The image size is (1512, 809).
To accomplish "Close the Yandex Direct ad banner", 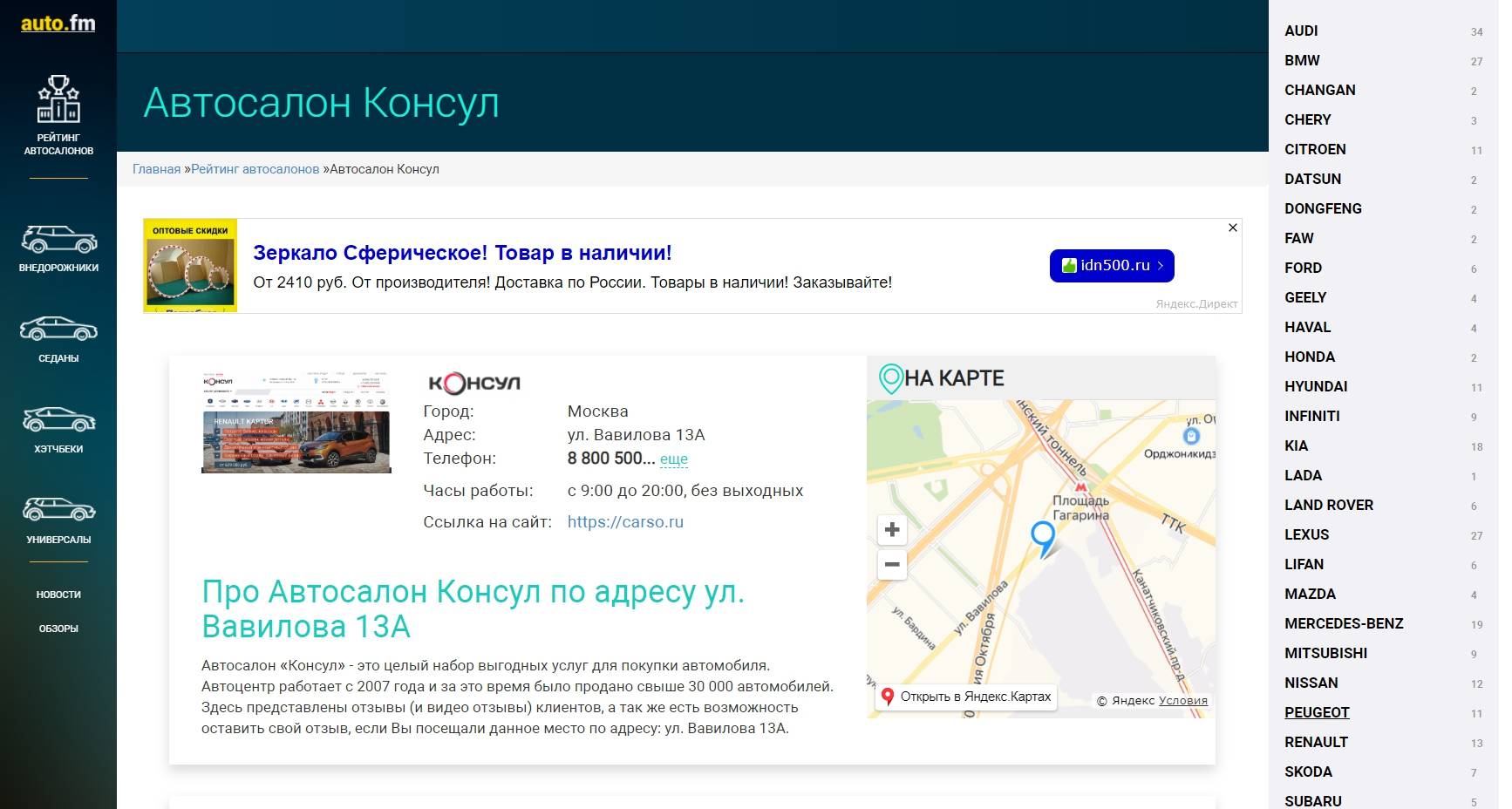I will pos(1232,228).
